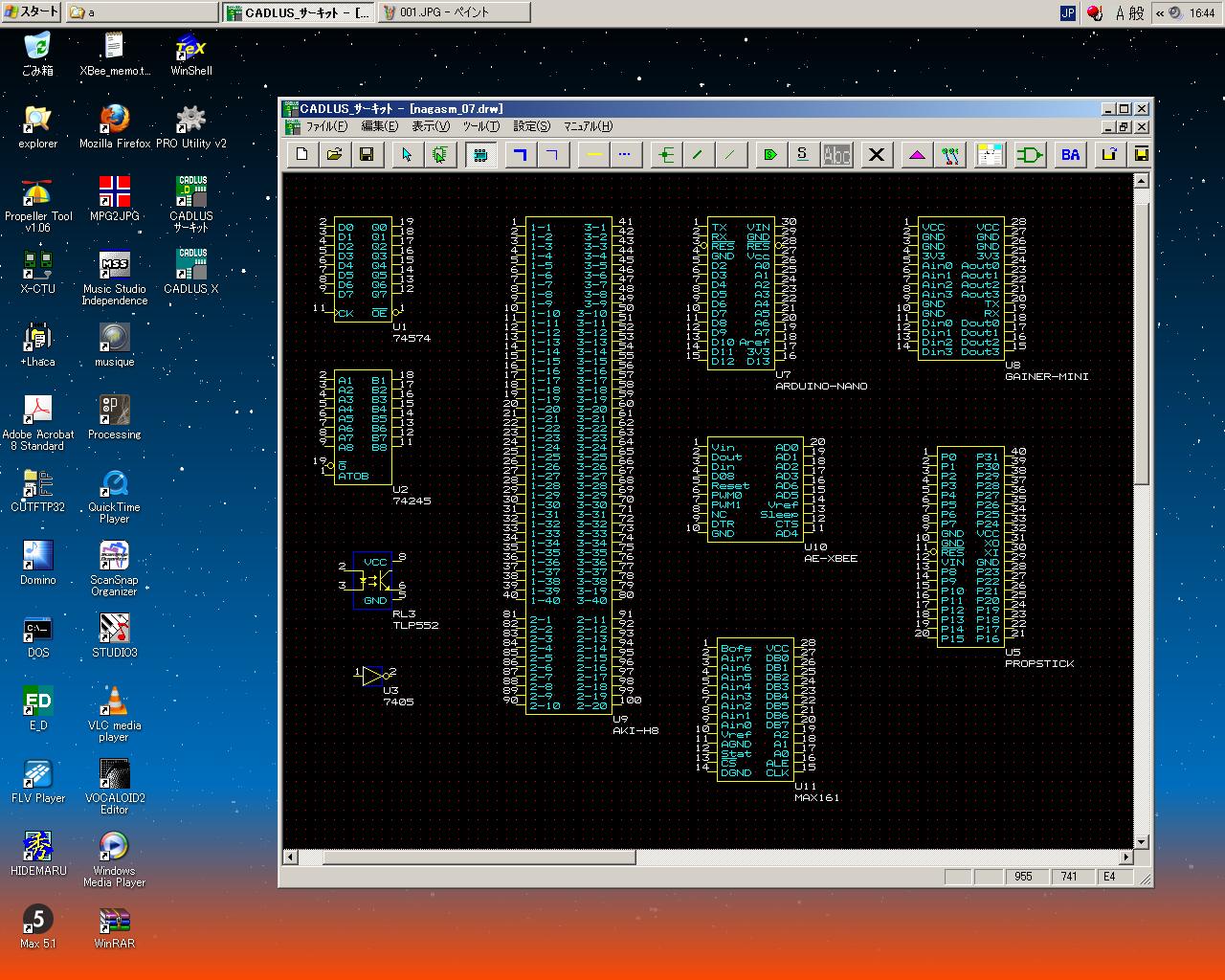Click the blue BA toolbar icon
The height and width of the screenshot is (980, 1225).
1070,154
